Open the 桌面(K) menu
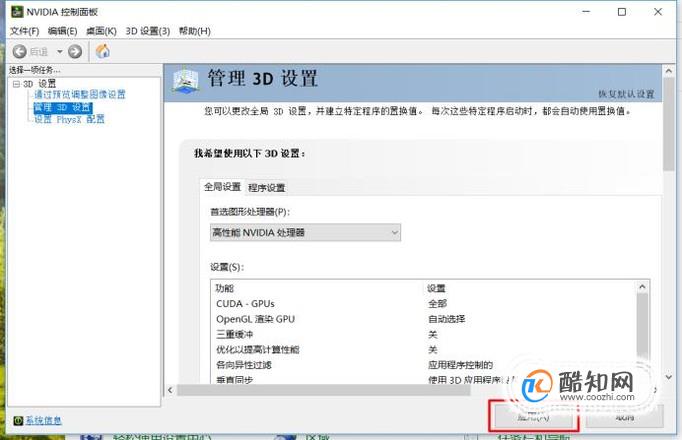 tap(101, 31)
